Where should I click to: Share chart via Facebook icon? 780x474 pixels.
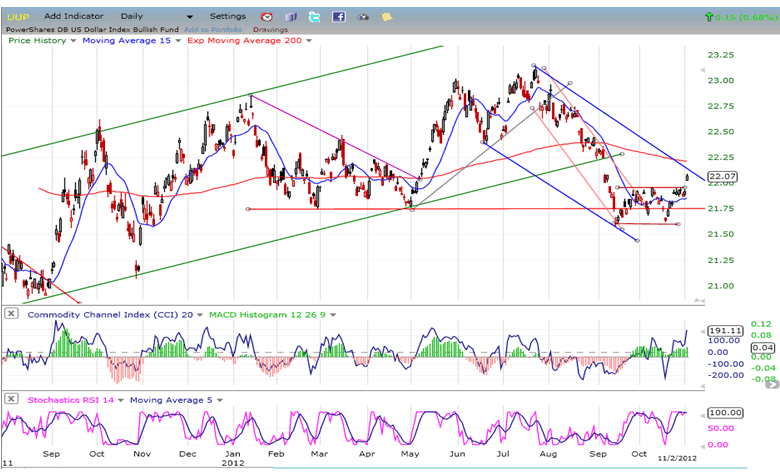(338, 17)
